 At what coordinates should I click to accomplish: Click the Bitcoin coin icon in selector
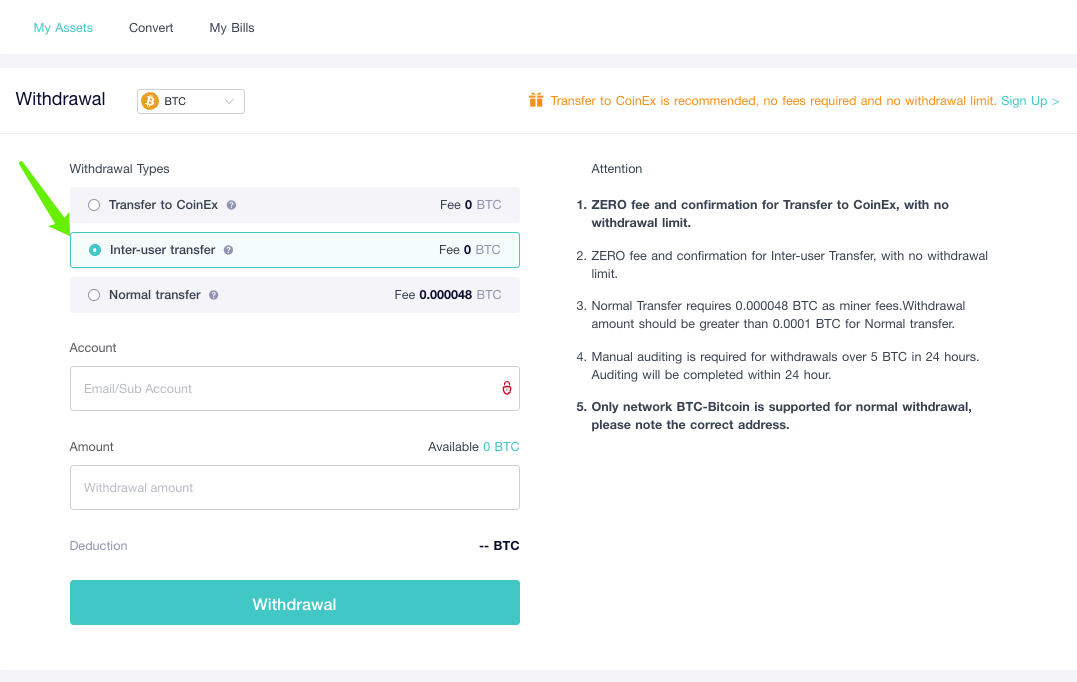150,101
